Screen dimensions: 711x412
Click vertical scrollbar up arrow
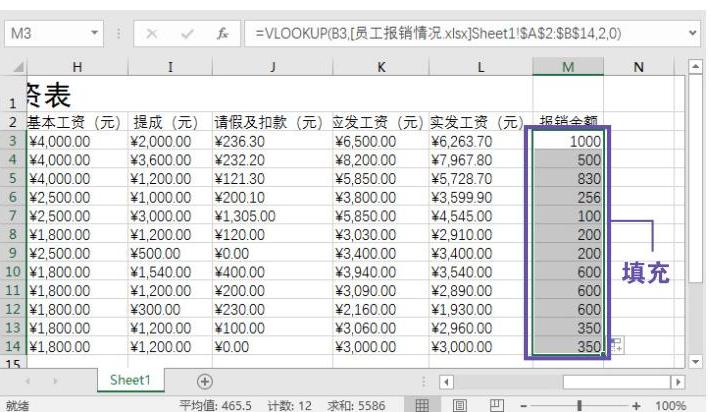695,67
